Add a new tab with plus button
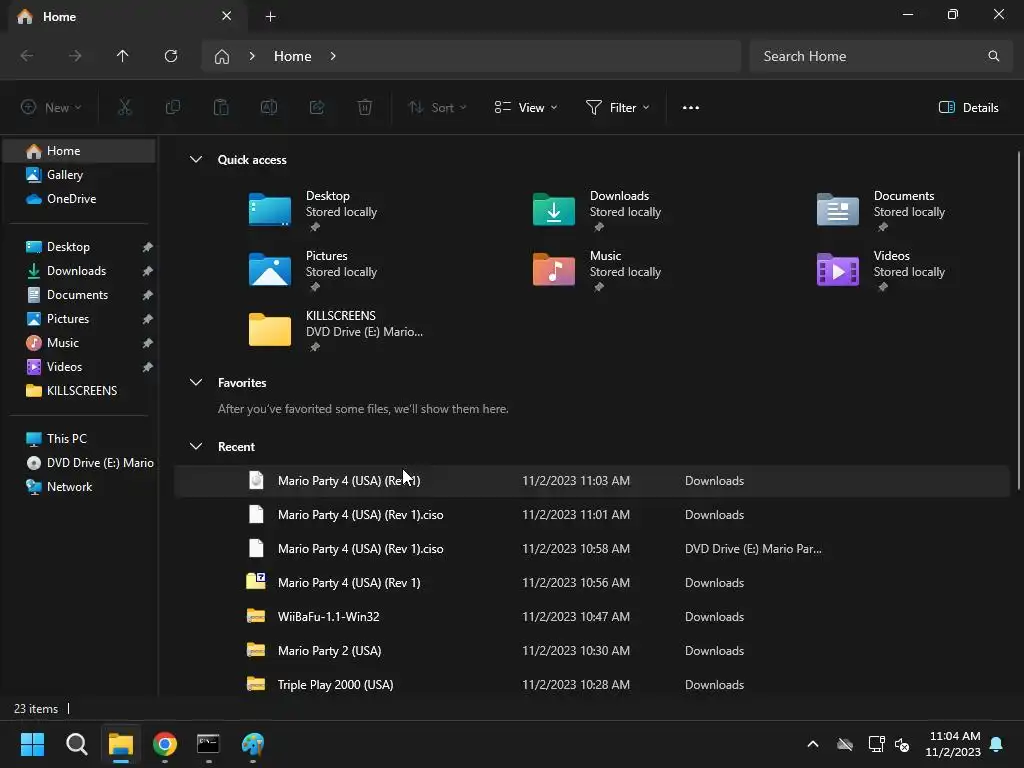 (x=270, y=16)
